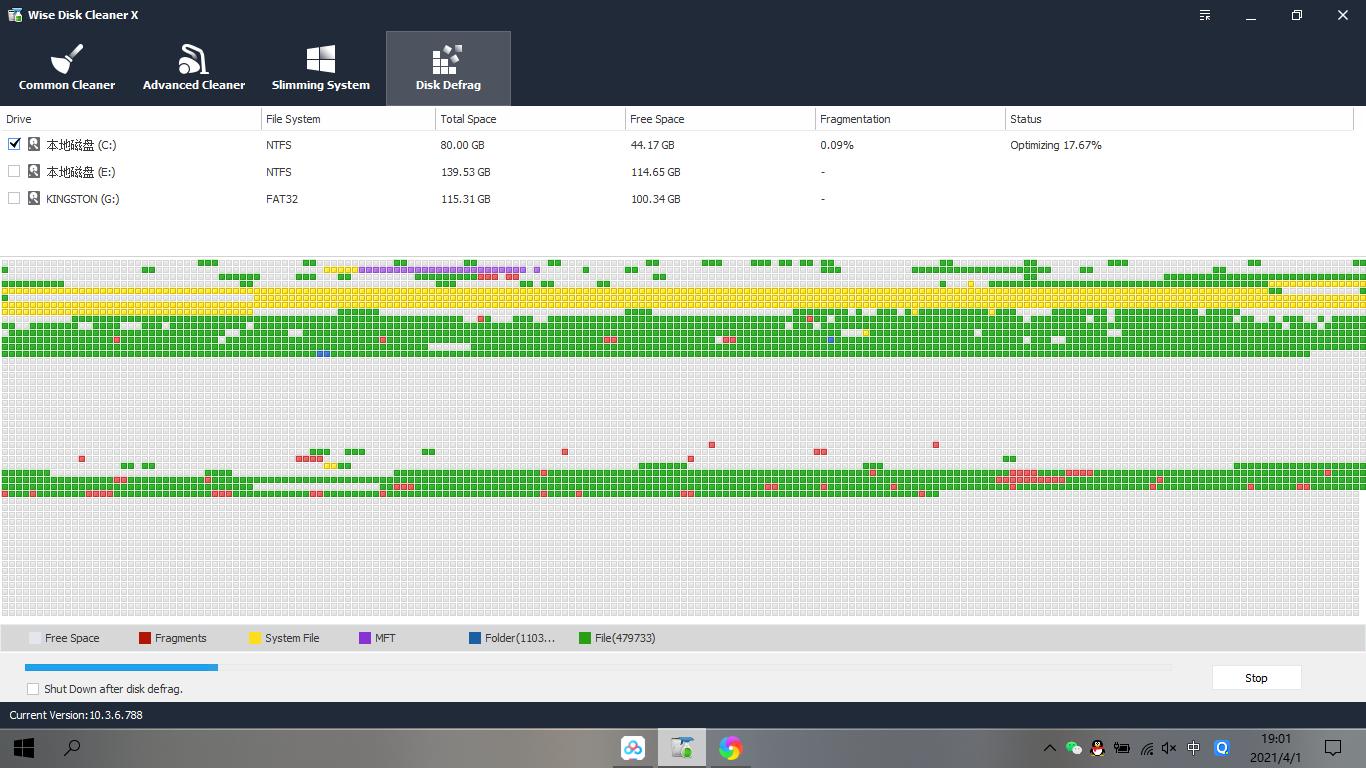Open the Windows notification center
The height and width of the screenshot is (768, 1366).
[1333, 748]
